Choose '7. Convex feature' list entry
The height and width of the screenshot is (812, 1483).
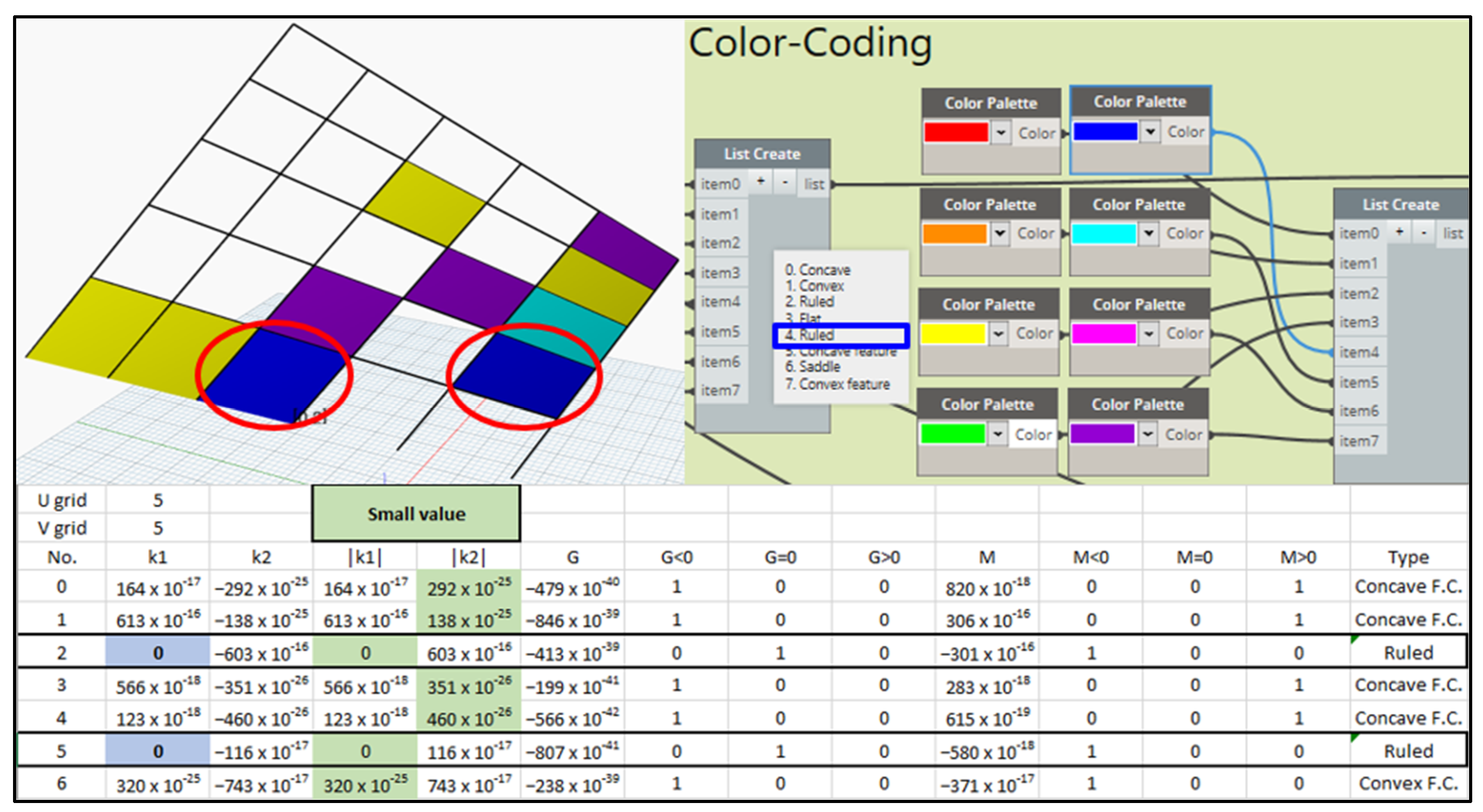click(x=838, y=384)
